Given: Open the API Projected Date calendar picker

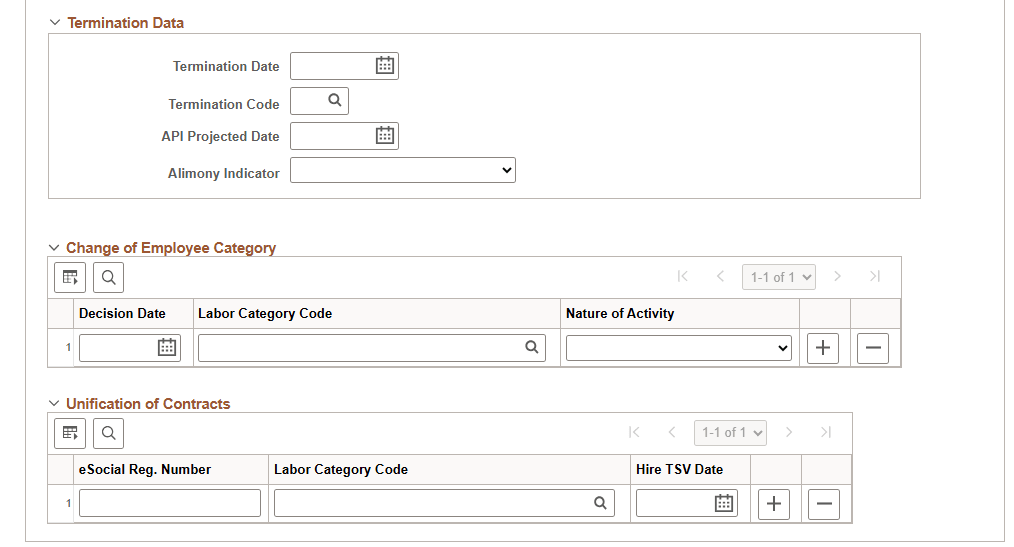Looking at the screenshot, I should [385, 135].
